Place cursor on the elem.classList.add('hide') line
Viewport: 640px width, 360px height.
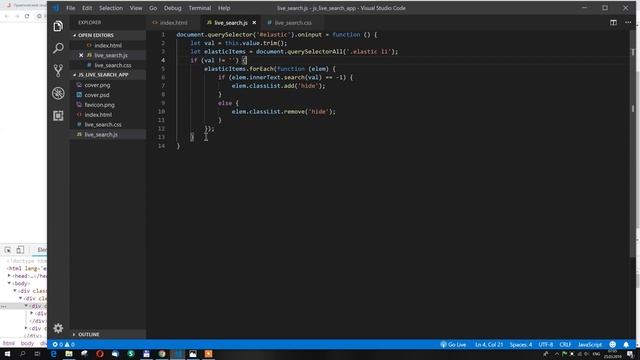[x=278, y=86]
